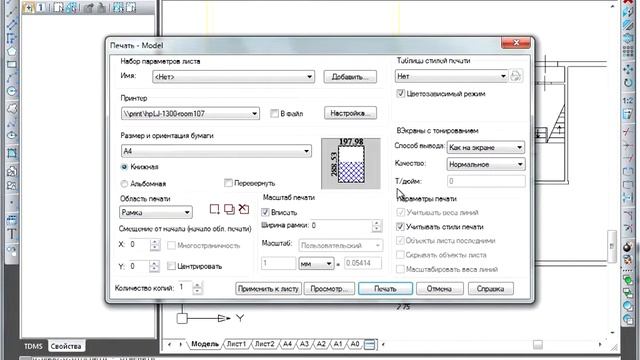This screenshot has width=640, height=360.
Task: Switch to the 'Лист2' tab
Action: [x=264, y=344]
